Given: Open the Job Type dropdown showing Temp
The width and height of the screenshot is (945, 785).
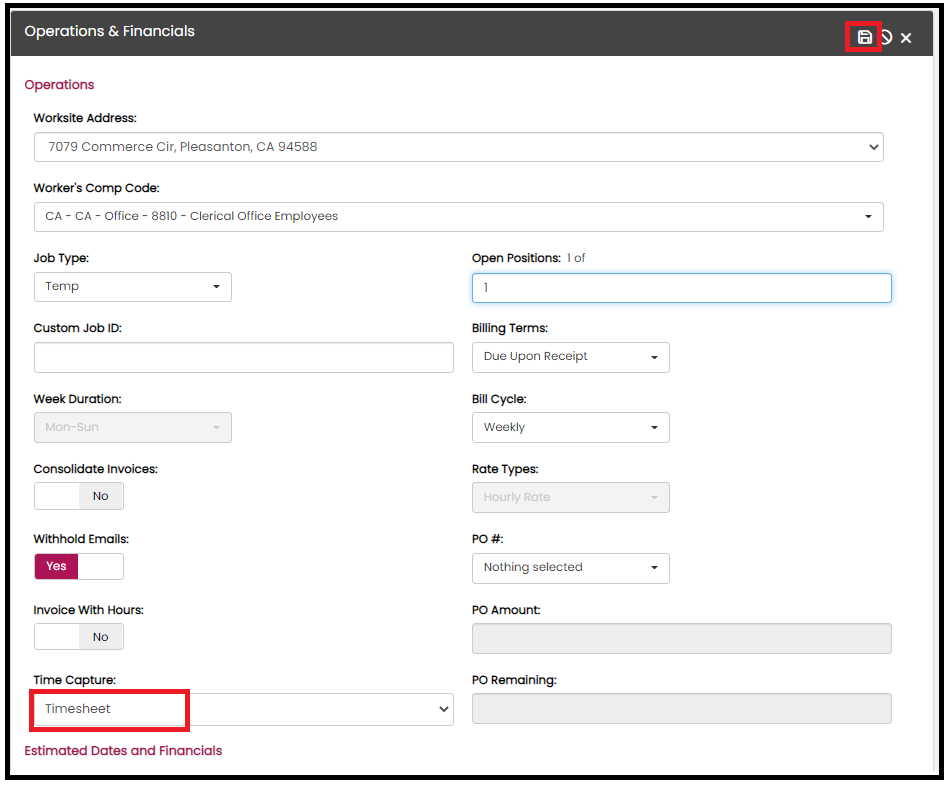Looking at the screenshot, I should pyautogui.click(x=132, y=287).
